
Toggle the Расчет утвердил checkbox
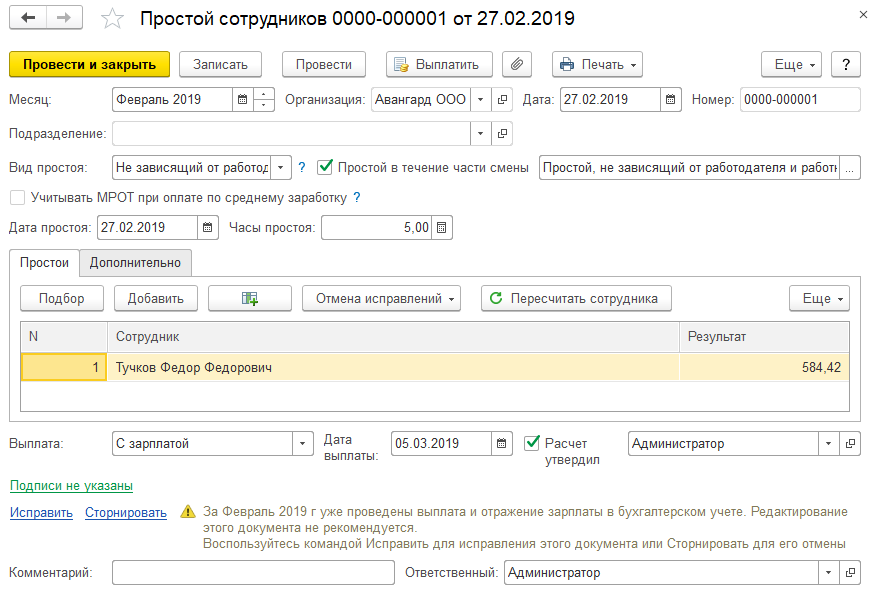pyautogui.click(x=532, y=443)
